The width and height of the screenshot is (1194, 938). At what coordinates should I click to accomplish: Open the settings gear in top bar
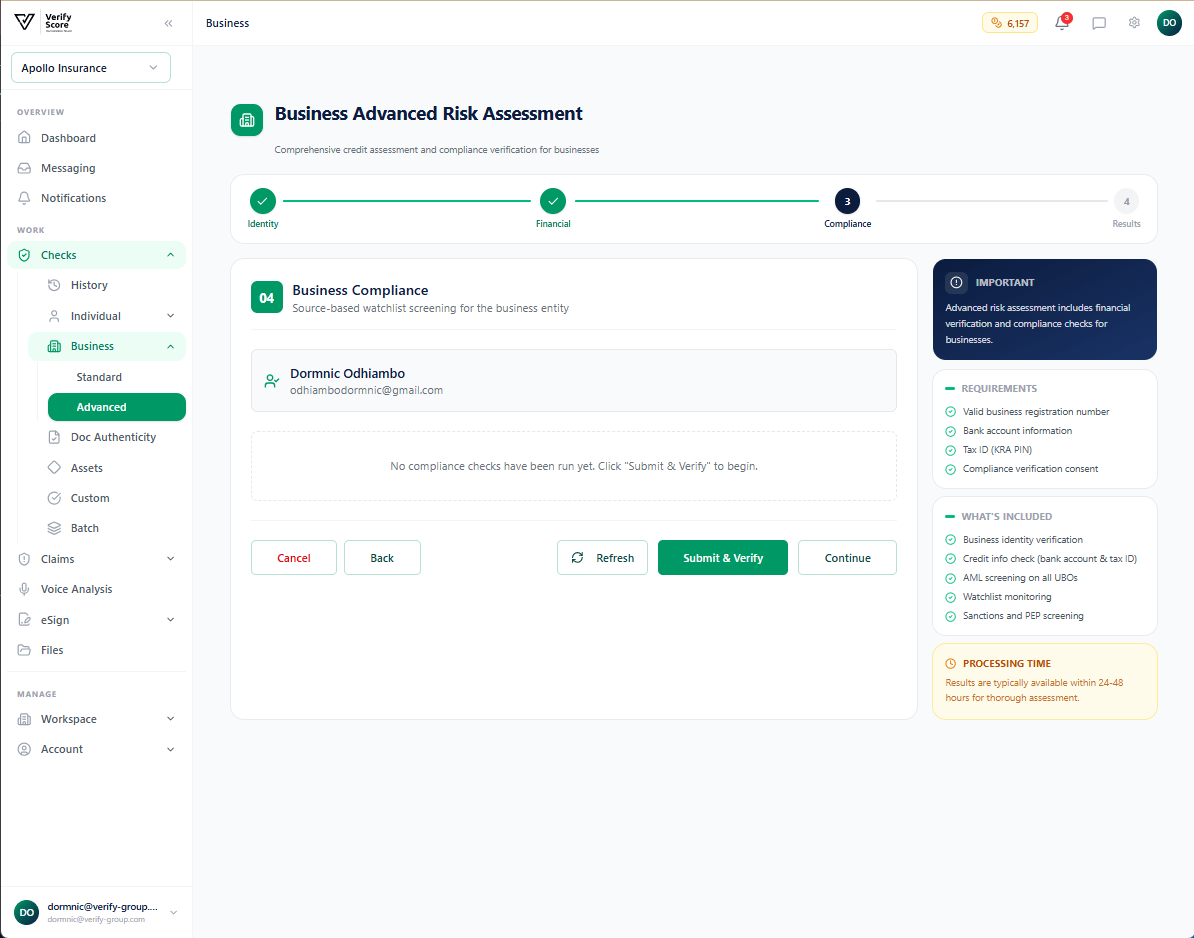tap(1134, 23)
